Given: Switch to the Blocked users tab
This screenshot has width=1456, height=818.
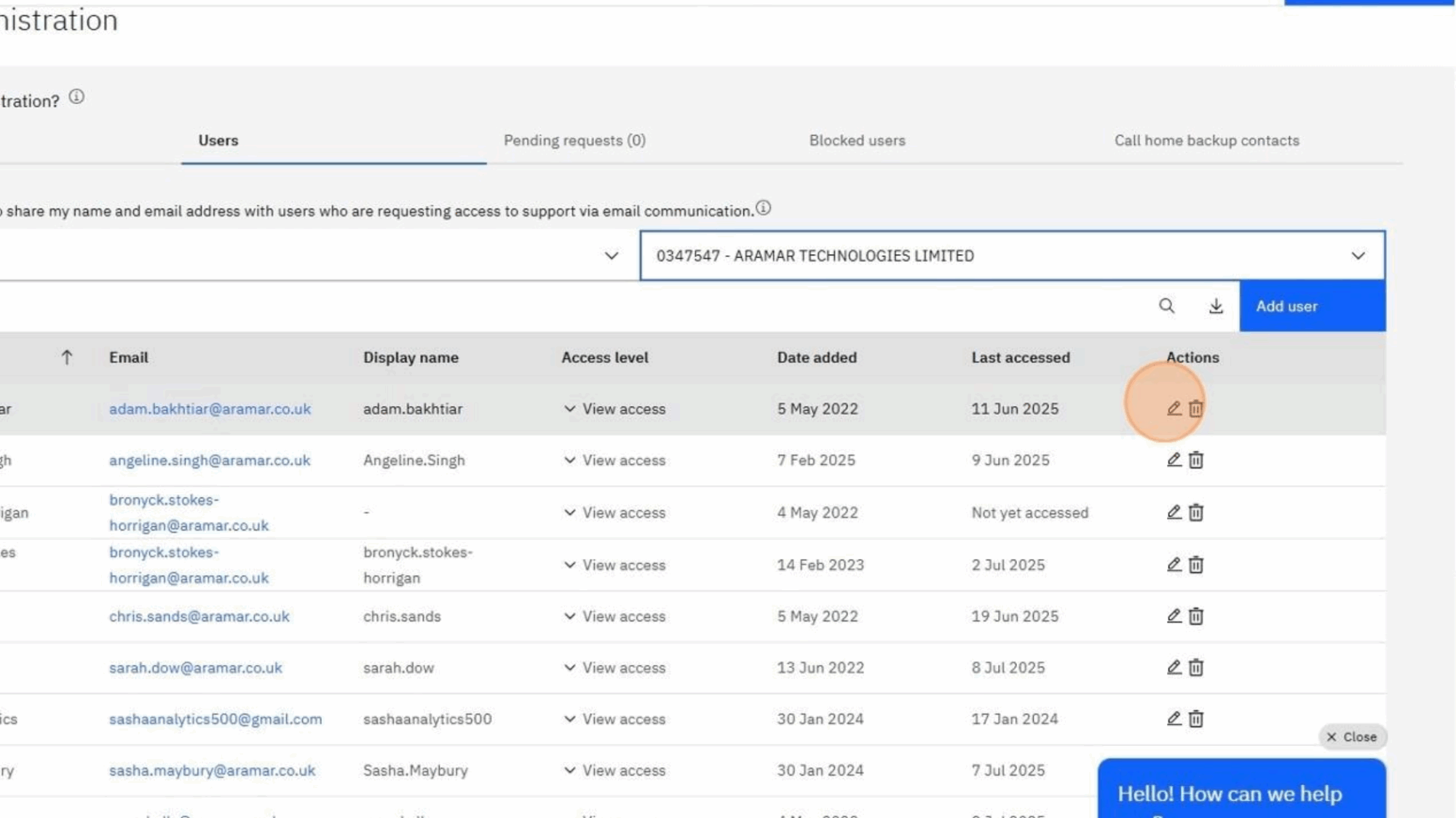Looking at the screenshot, I should pyautogui.click(x=856, y=140).
